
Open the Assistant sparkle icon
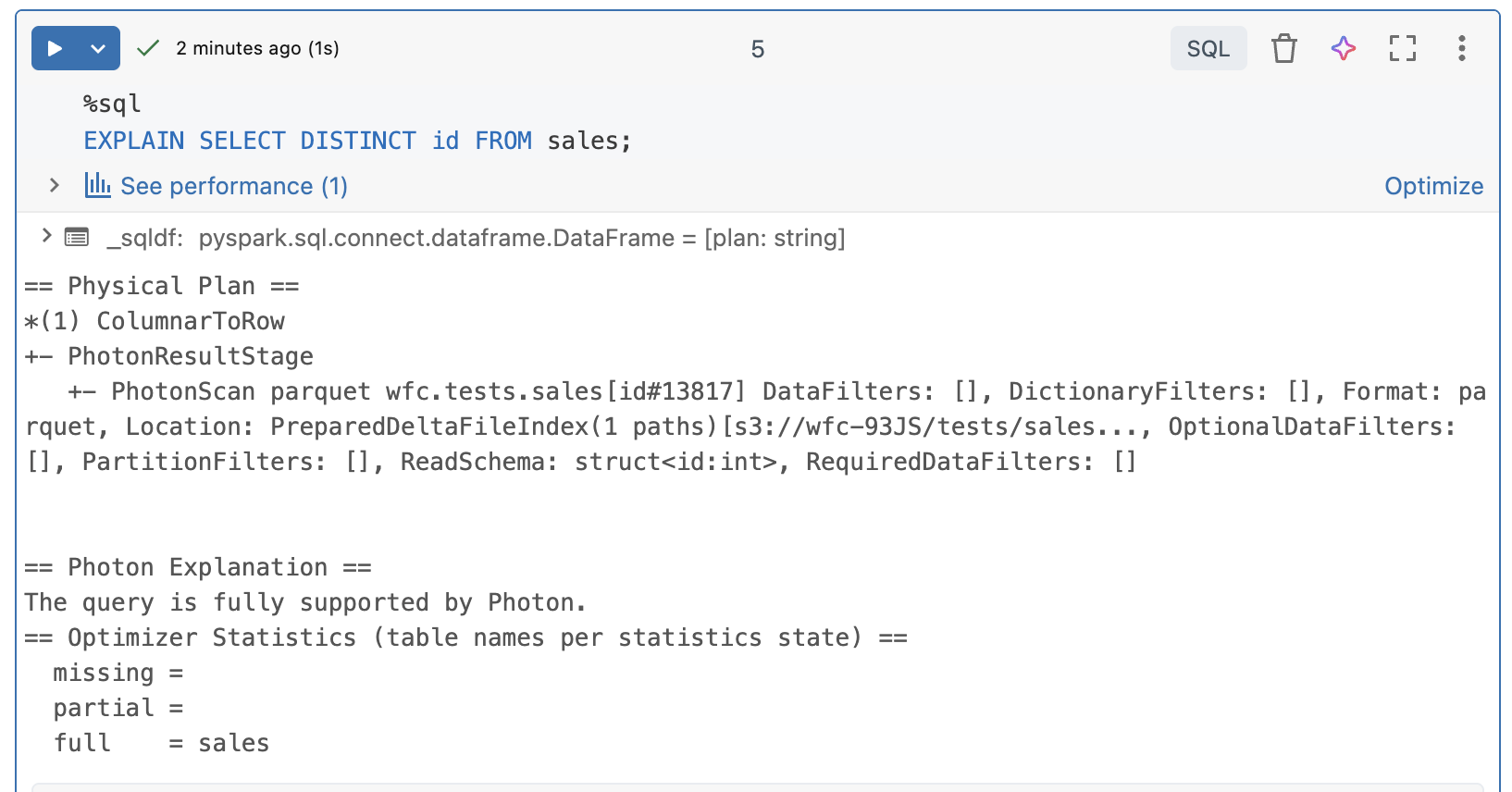[1343, 48]
